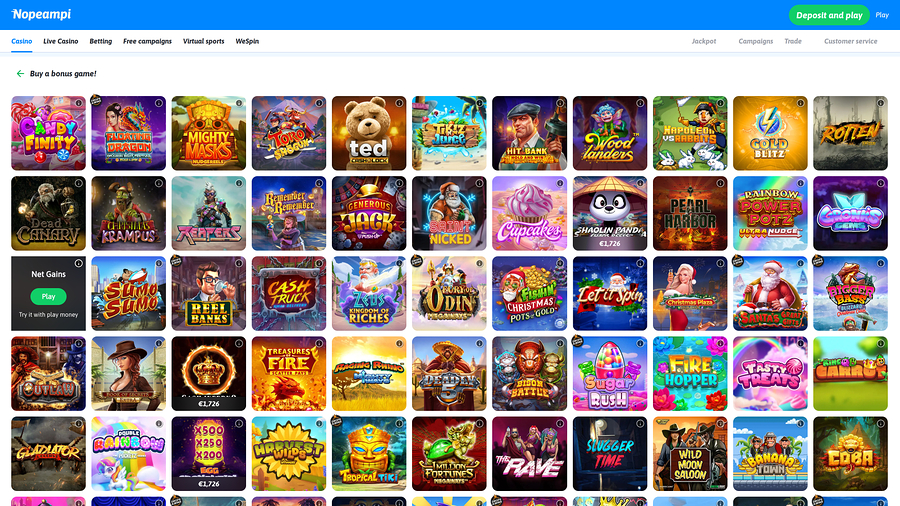900x506 pixels.
Task: Open Zeus Kingdom of Riches thumbnail
Action: coord(369,294)
